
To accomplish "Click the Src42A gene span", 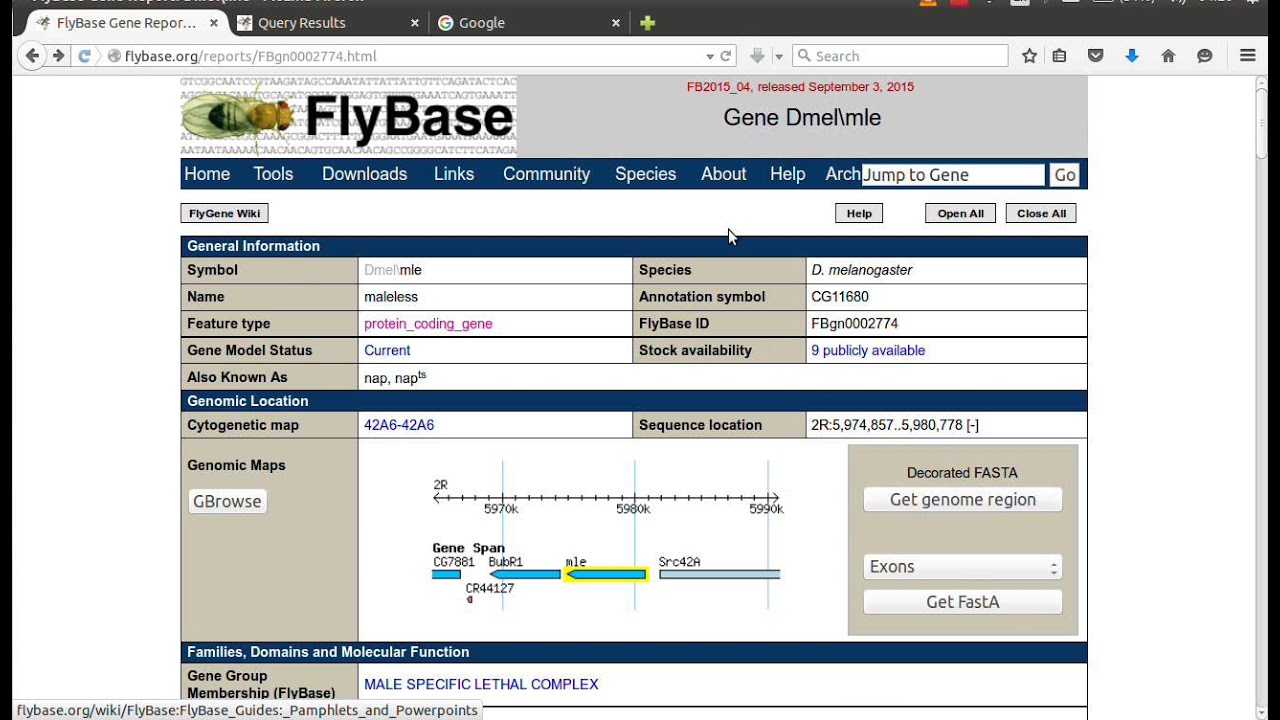I will 719,574.
